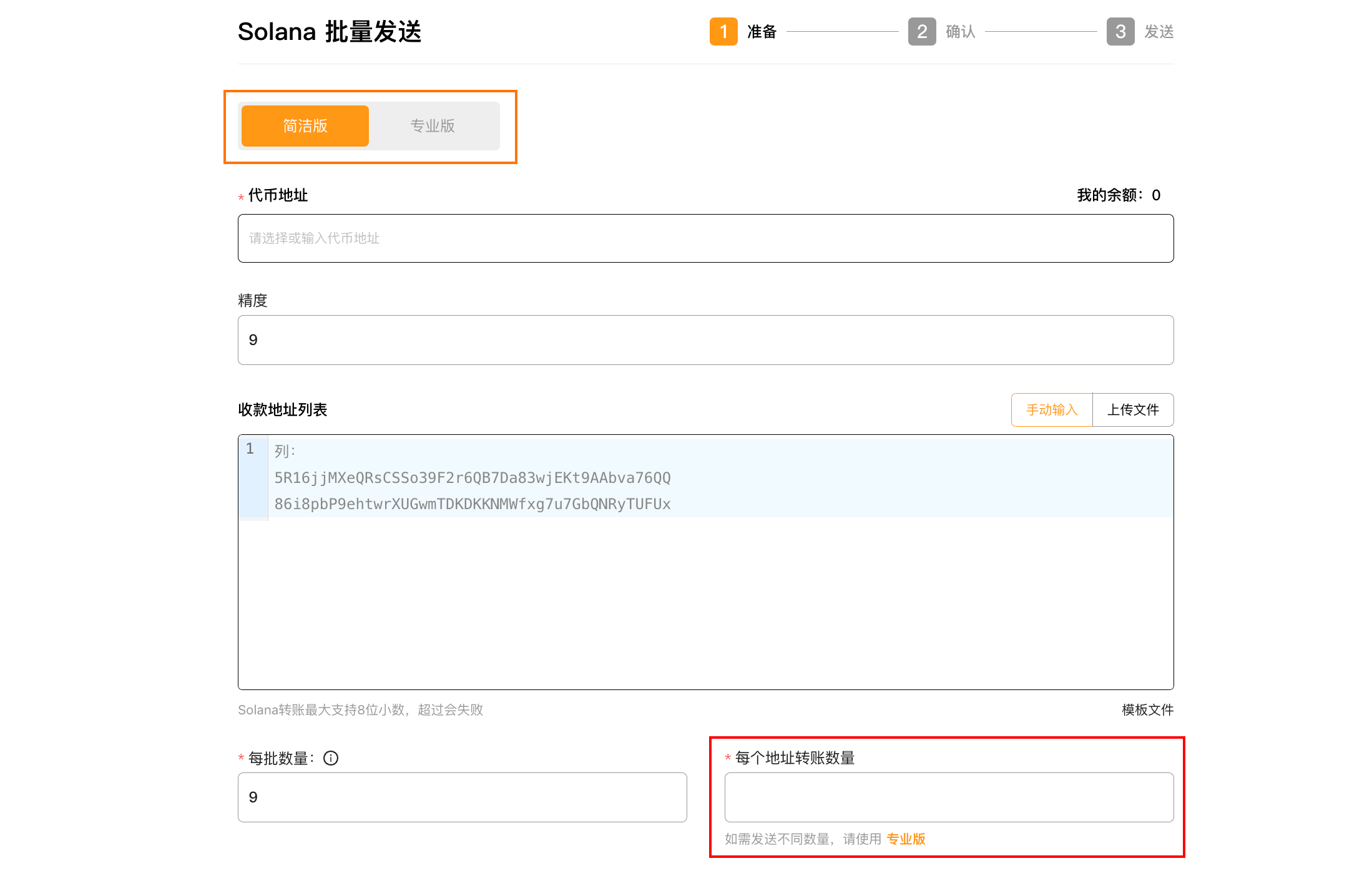Click the 发送 step label
1372x871 pixels.
1159,31
